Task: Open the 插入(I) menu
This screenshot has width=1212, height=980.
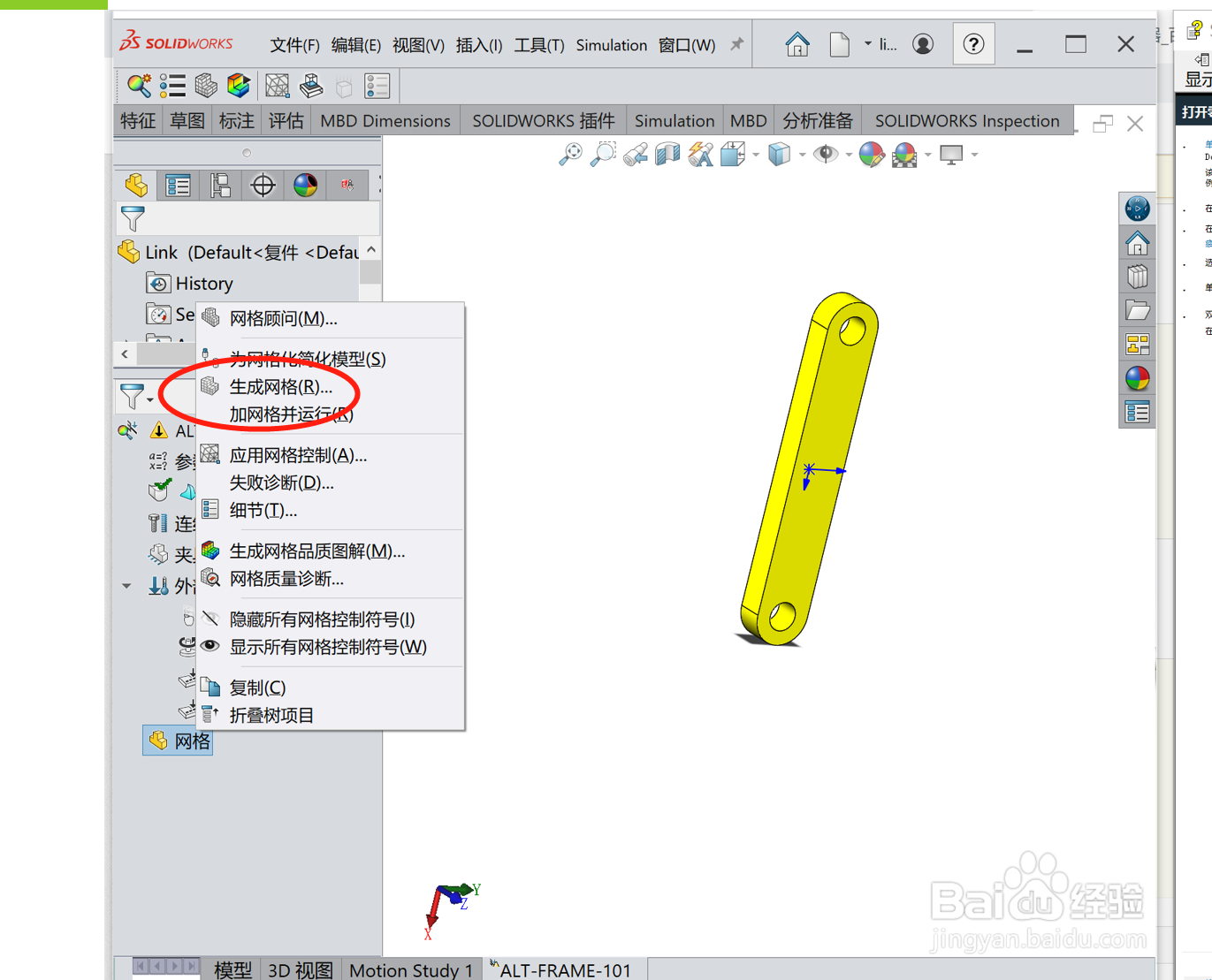Action: pyautogui.click(x=478, y=45)
